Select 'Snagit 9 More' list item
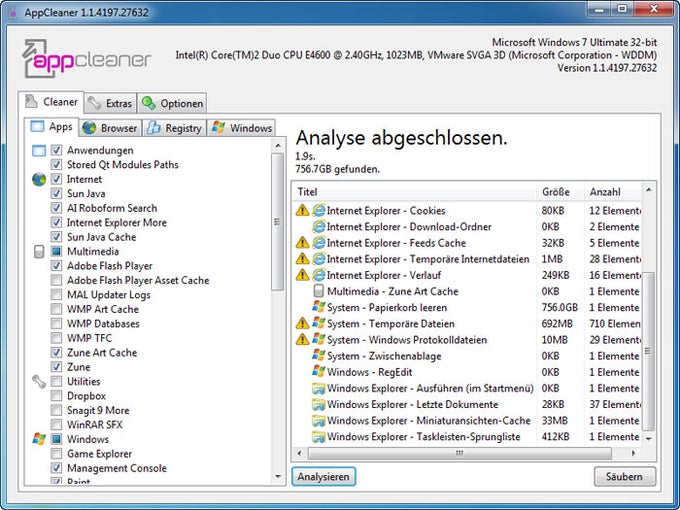The image size is (680, 510). click(x=98, y=410)
